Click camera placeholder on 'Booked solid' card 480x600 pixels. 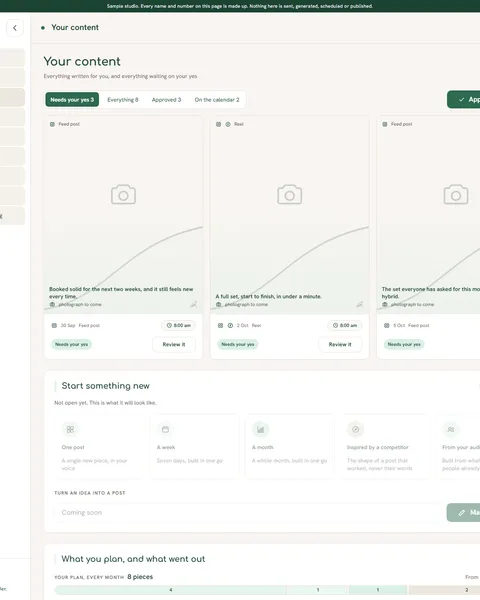click(123, 195)
